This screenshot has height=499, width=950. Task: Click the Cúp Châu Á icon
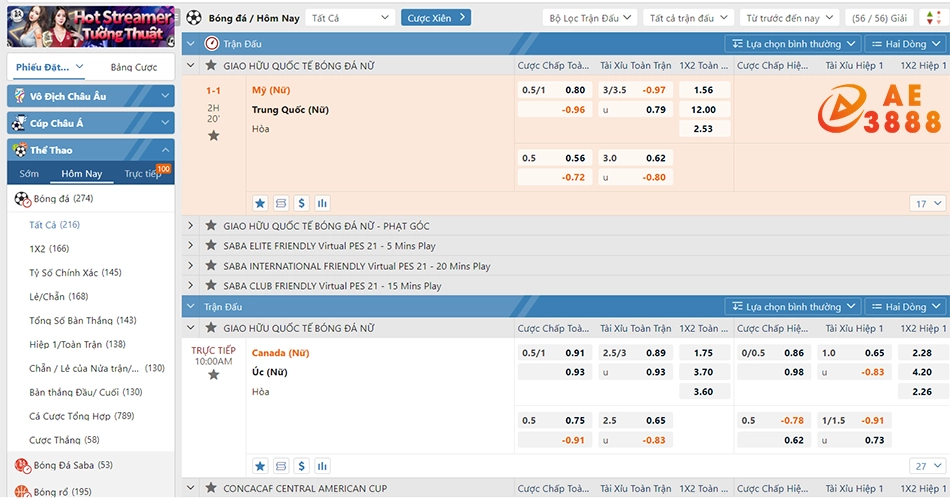coord(20,123)
